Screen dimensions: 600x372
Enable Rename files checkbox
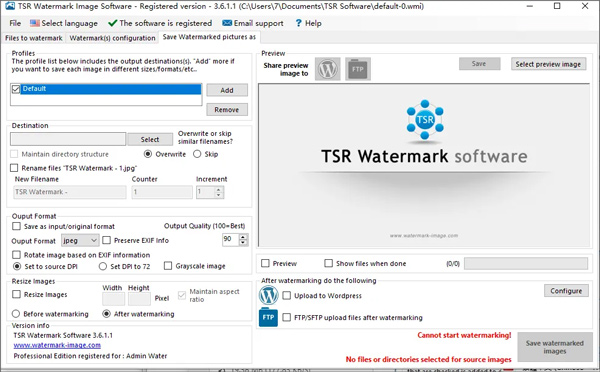point(14,168)
